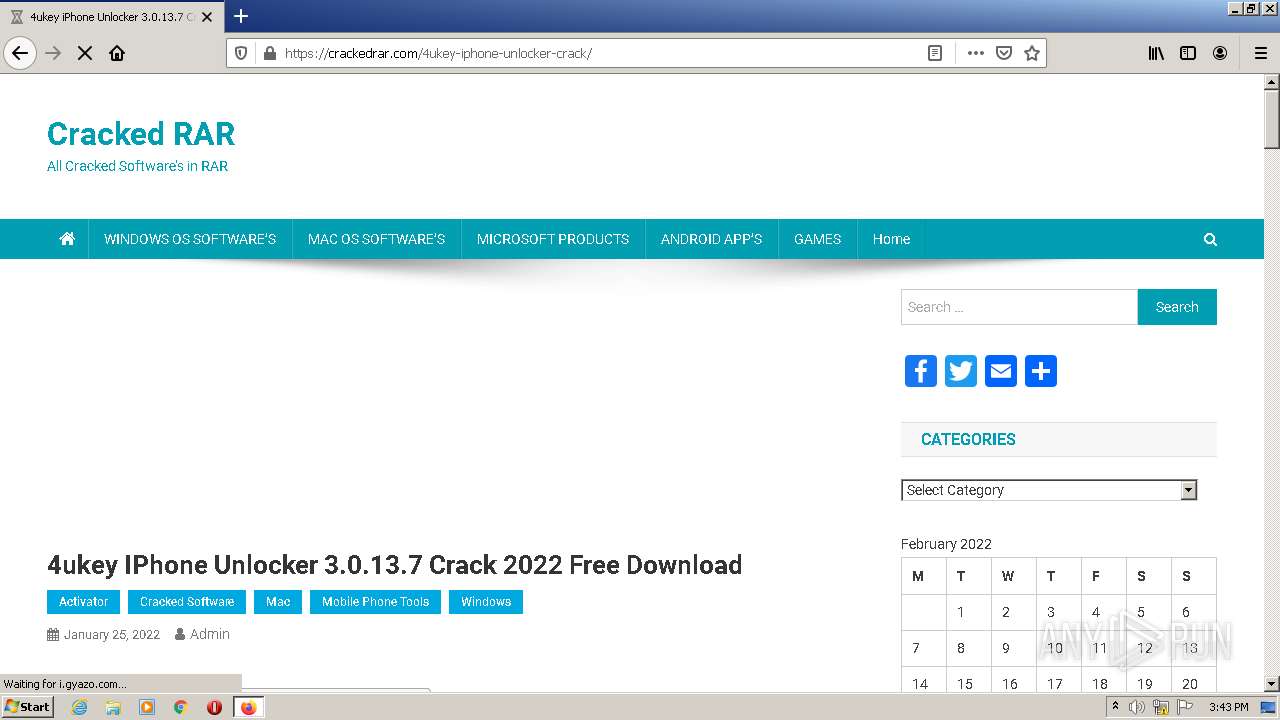Click calendar date 7
Viewport: 1280px width, 720px height.
point(916,648)
